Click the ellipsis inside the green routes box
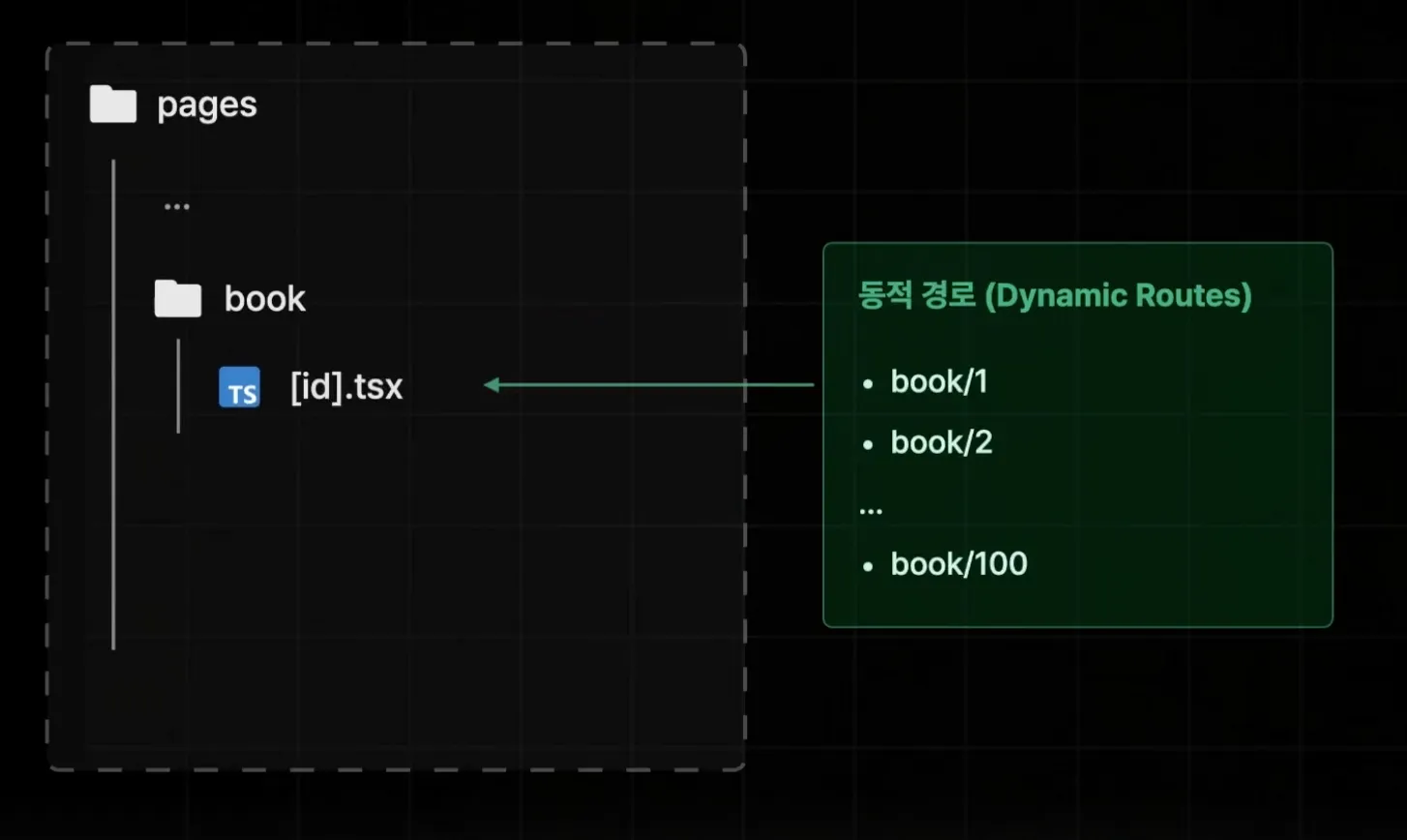This screenshot has height=840, width=1407. 871,508
